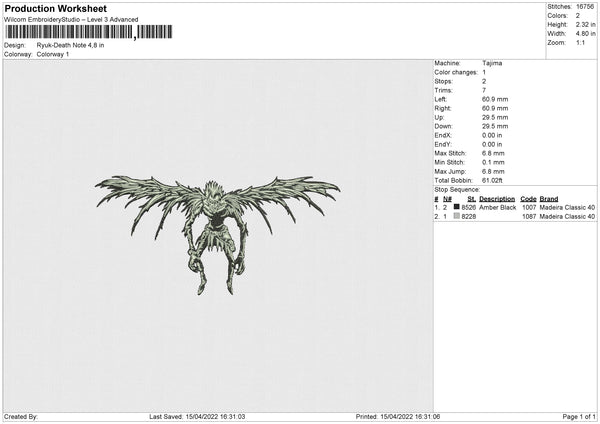This screenshot has height=424, width=600.
Task: Click the Stops value 2
Action: 484,82
